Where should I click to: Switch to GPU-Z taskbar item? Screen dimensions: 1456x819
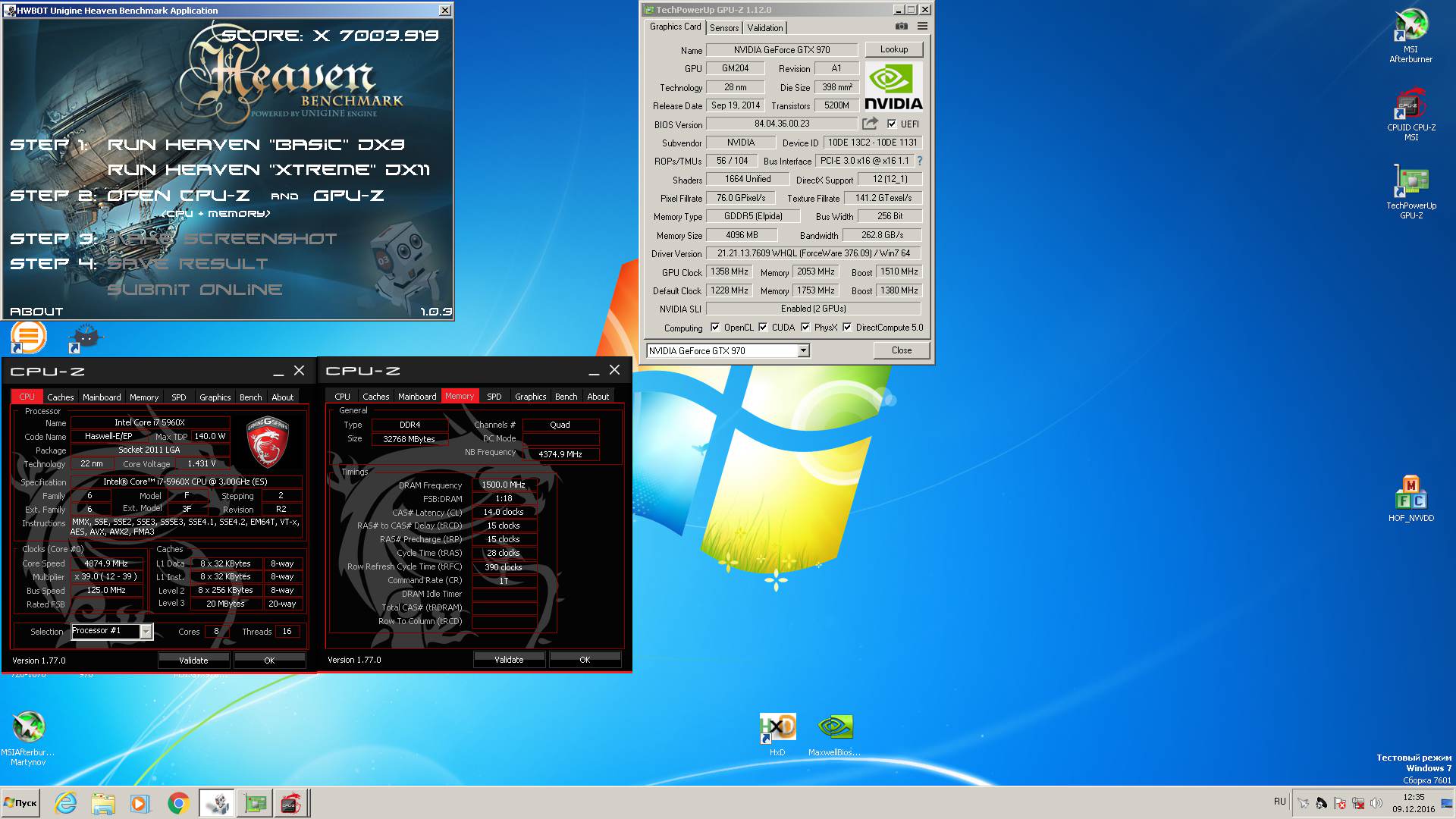point(255,803)
